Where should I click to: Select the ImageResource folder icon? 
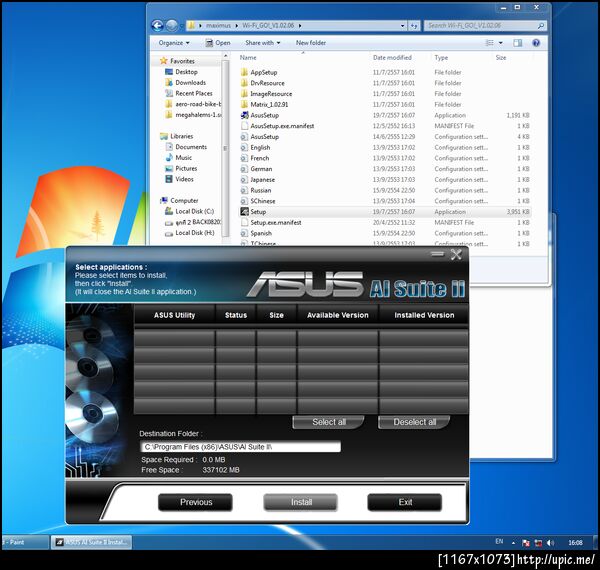[x=245, y=94]
